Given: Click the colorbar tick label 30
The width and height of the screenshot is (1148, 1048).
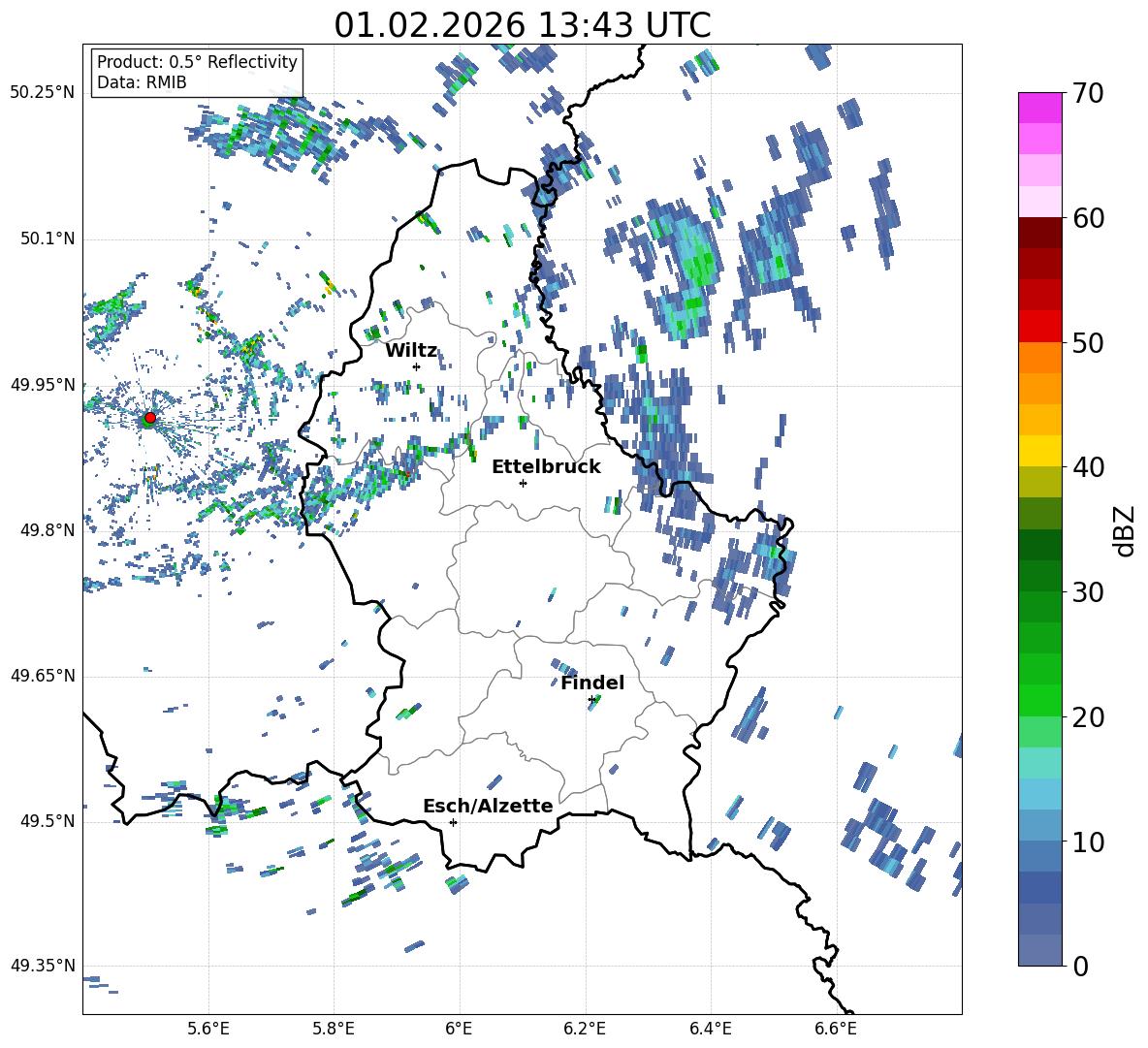Looking at the screenshot, I should click(1088, 592).
